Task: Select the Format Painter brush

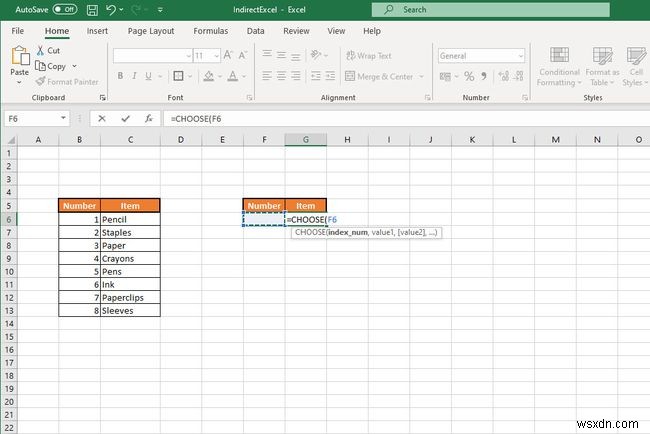Action: [40, 82]
